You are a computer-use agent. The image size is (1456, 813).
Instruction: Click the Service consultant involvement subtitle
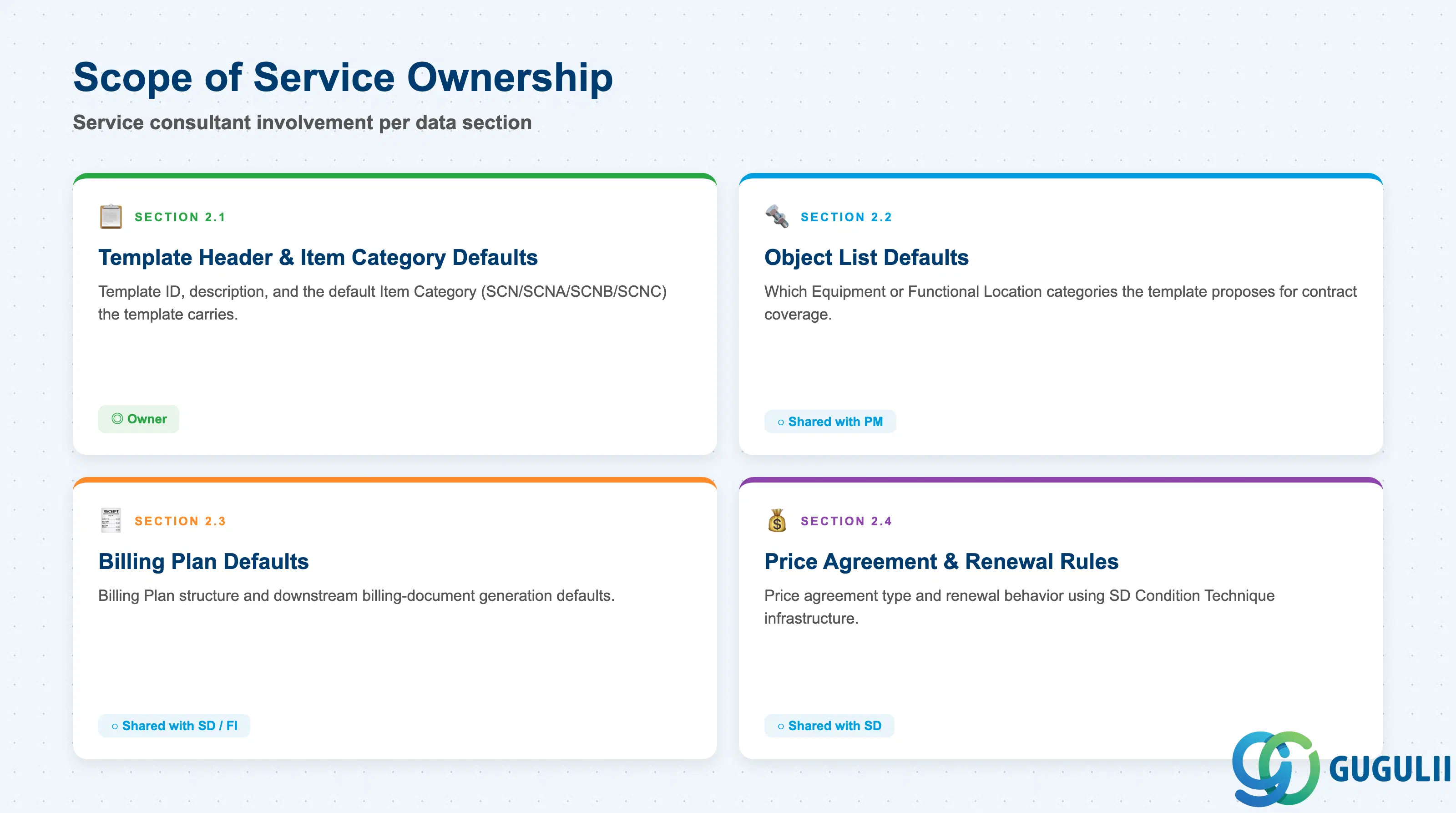pyautogui.click(x=303, y=123)
